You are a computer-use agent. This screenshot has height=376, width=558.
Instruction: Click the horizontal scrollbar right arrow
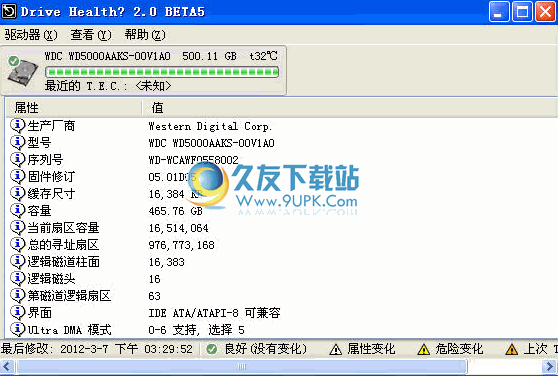tap(550, 366)
